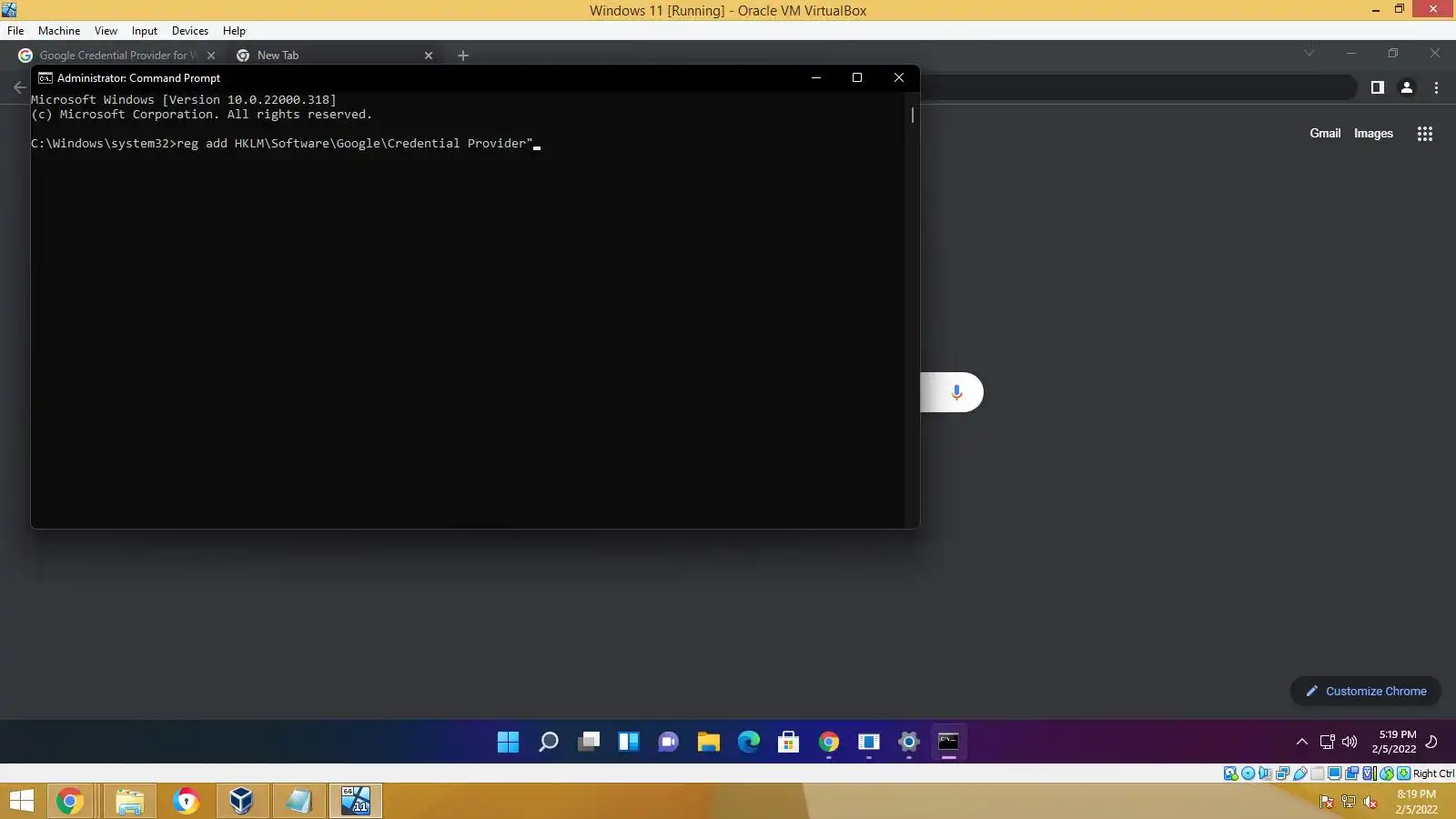The width and height of the screenshot is (1456, 819).
Task: Click the VirtualBox network indicator
Action: pyautogui.click(x=1283, y=773)
